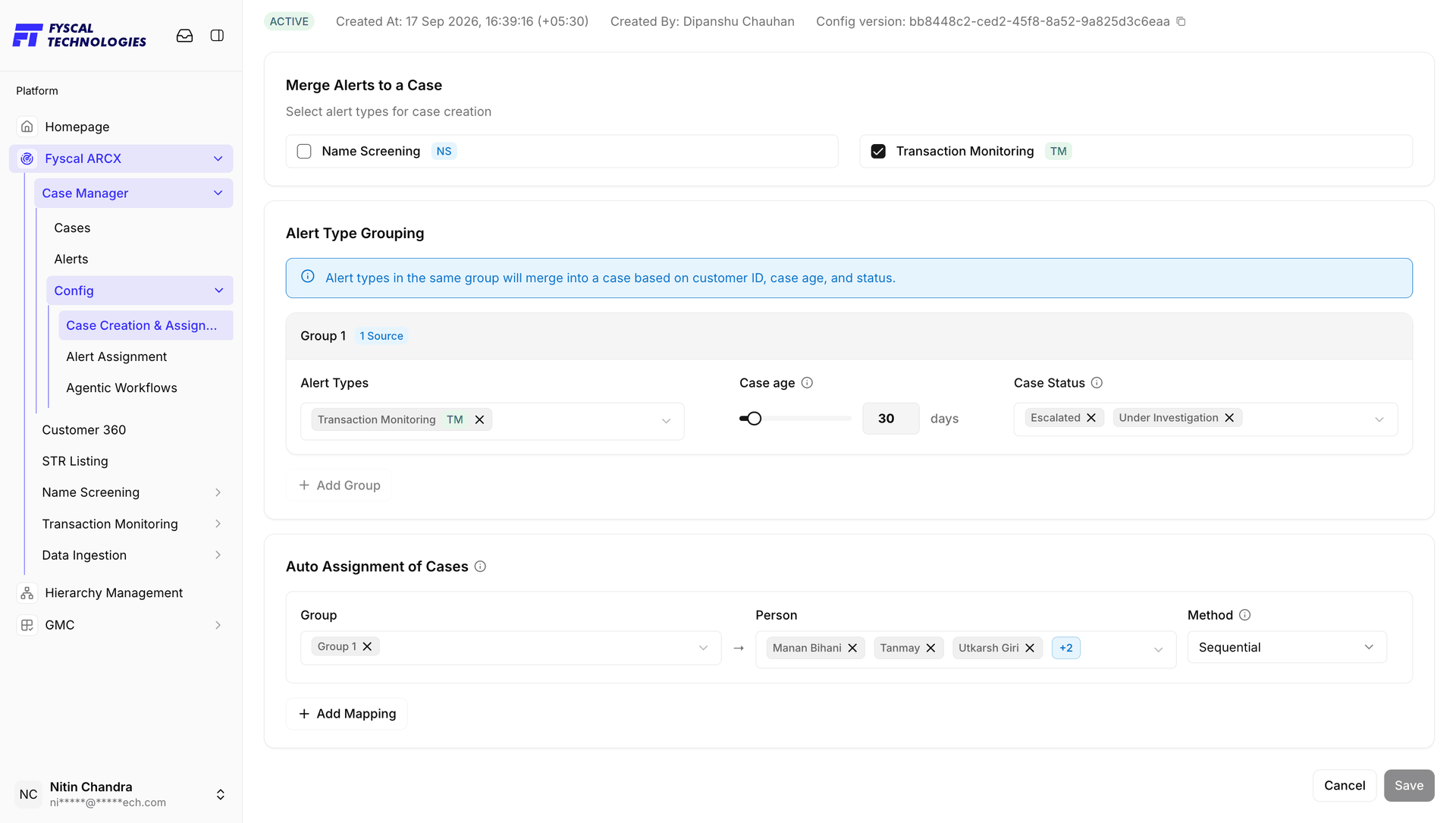Collapse the Case Manager section
1456x823 pixels.
218,193
